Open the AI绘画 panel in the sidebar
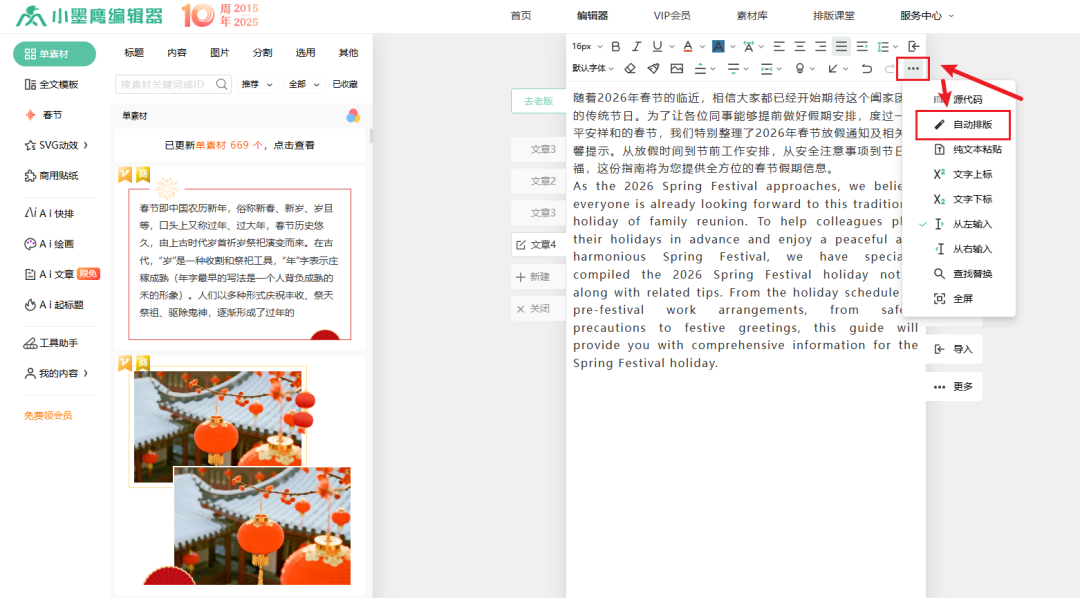 click(x=45, y=244)
